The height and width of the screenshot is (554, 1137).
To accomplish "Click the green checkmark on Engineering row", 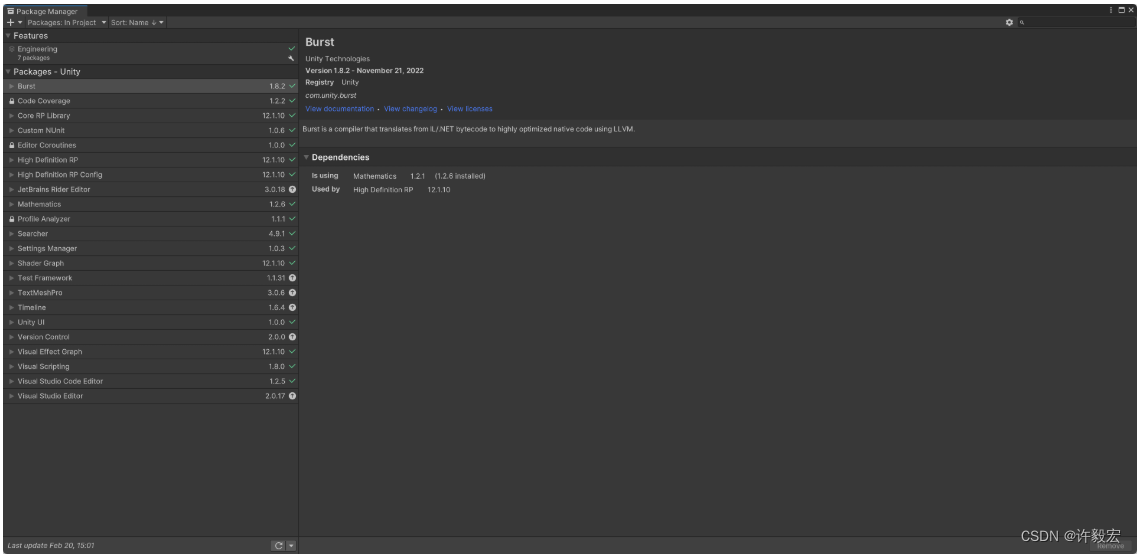I will pos(292,49).
